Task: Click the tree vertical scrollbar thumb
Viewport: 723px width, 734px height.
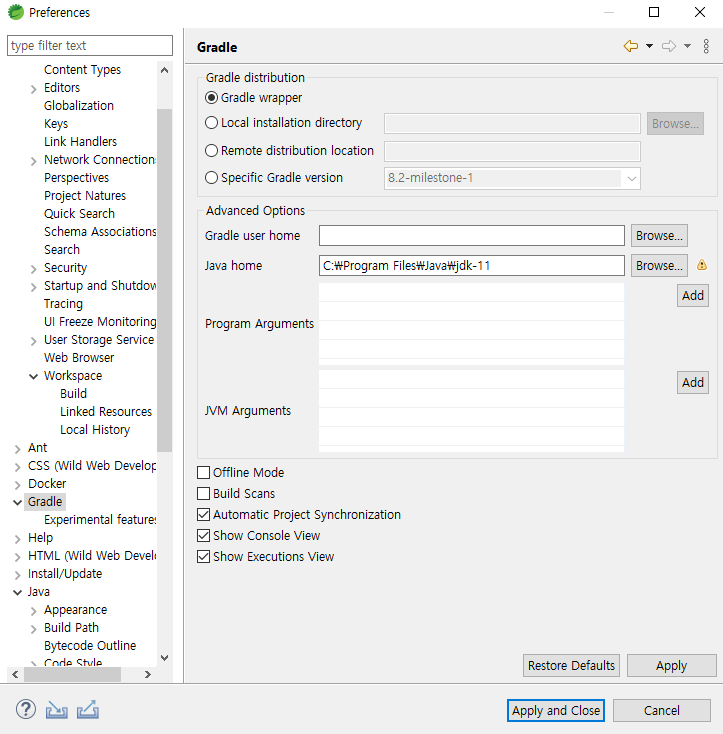Action: pyautogui.click(x=164, y=280)
